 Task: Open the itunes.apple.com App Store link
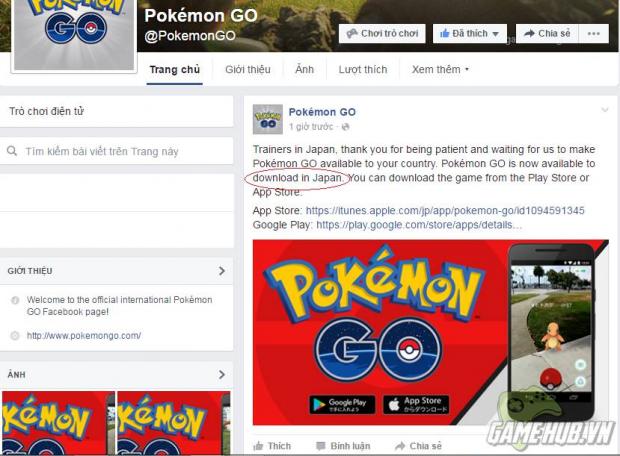point(445,210)
